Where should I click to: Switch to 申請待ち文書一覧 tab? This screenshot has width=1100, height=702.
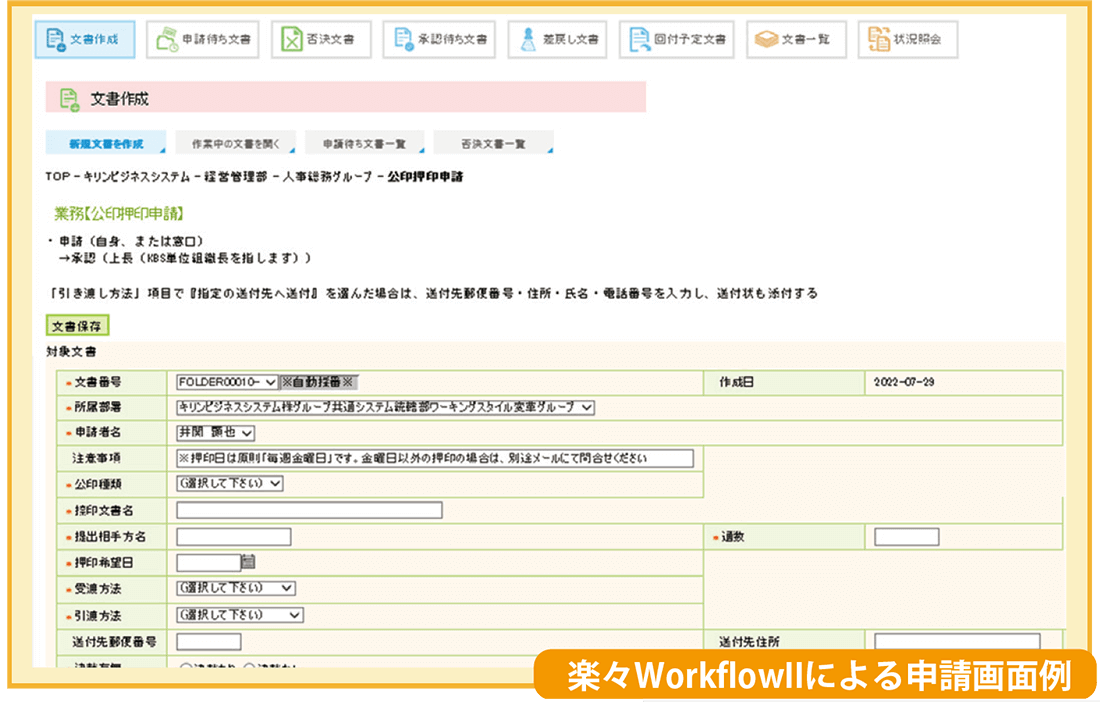365,143
